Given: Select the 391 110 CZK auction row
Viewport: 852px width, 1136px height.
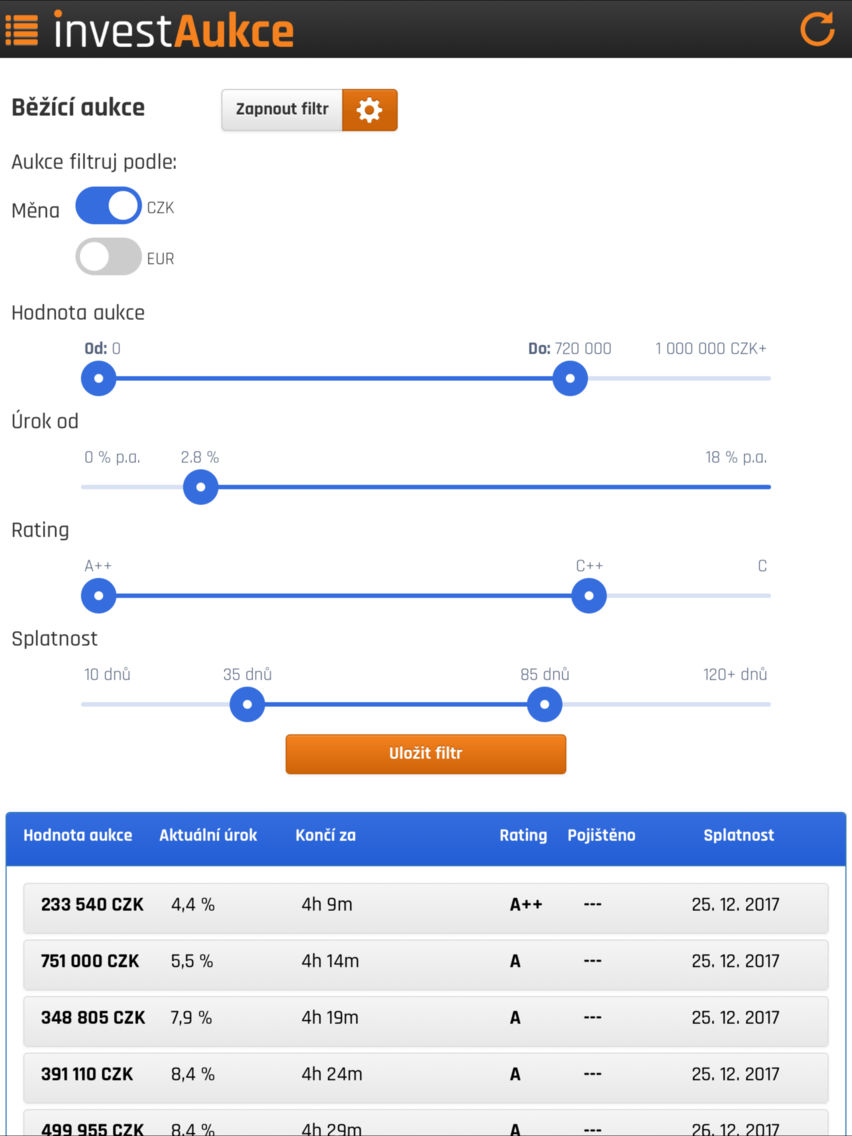Looking at the screenshot, I should click(x=425, y=1078).
